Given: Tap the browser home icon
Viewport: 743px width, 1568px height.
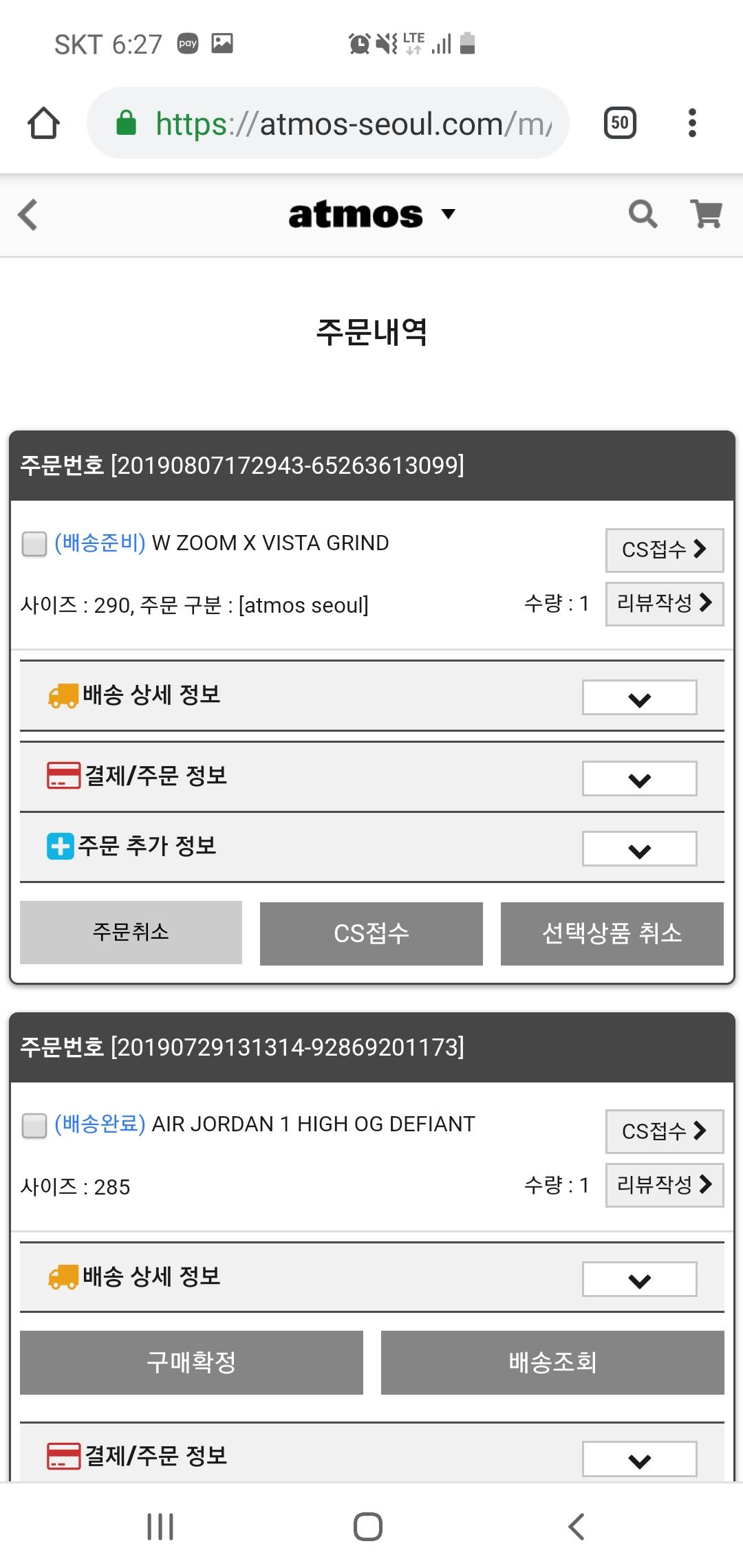Looking at the screenshot, I should pyautogui.click(x=43, y=124).
